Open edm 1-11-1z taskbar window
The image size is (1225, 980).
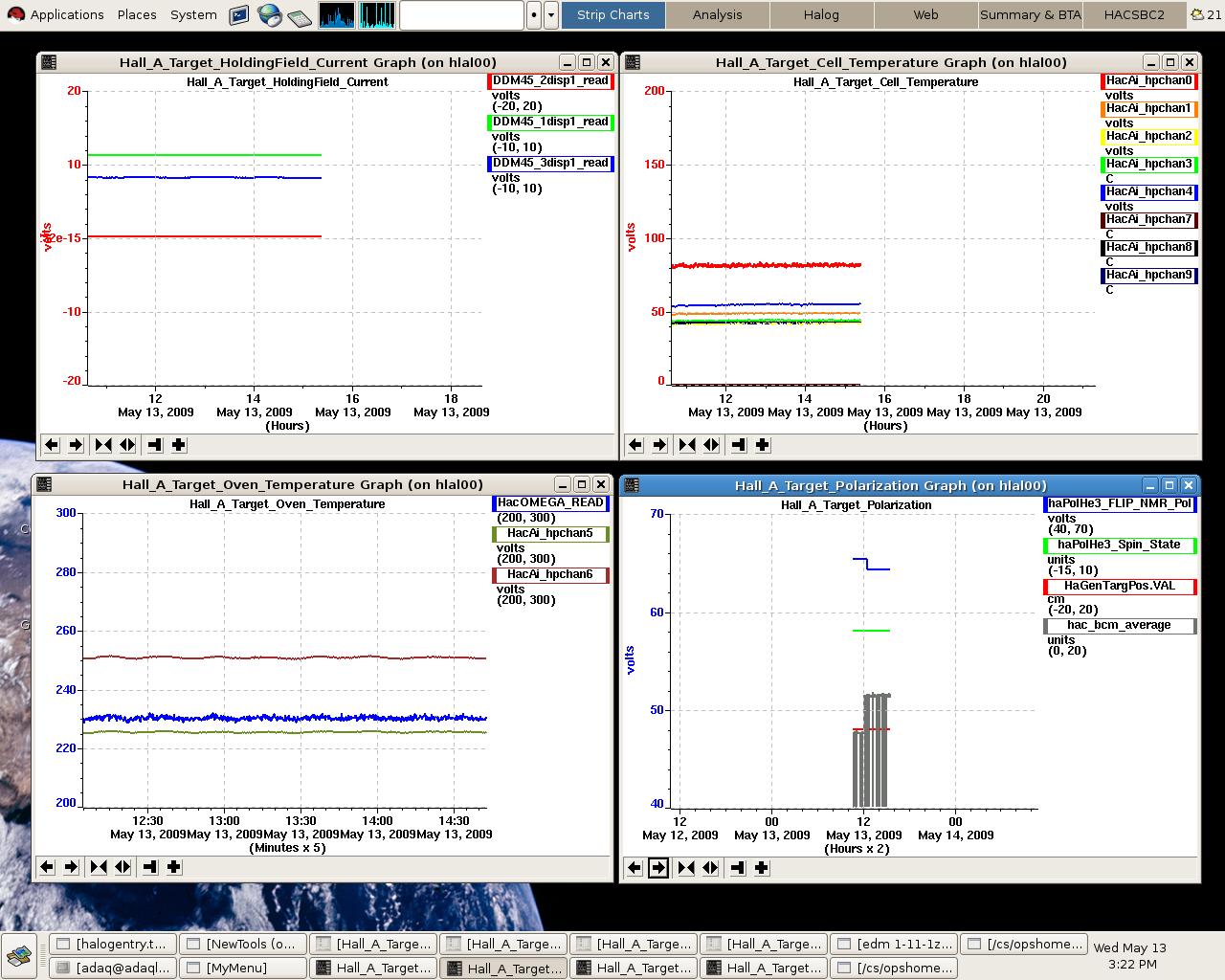894,944
